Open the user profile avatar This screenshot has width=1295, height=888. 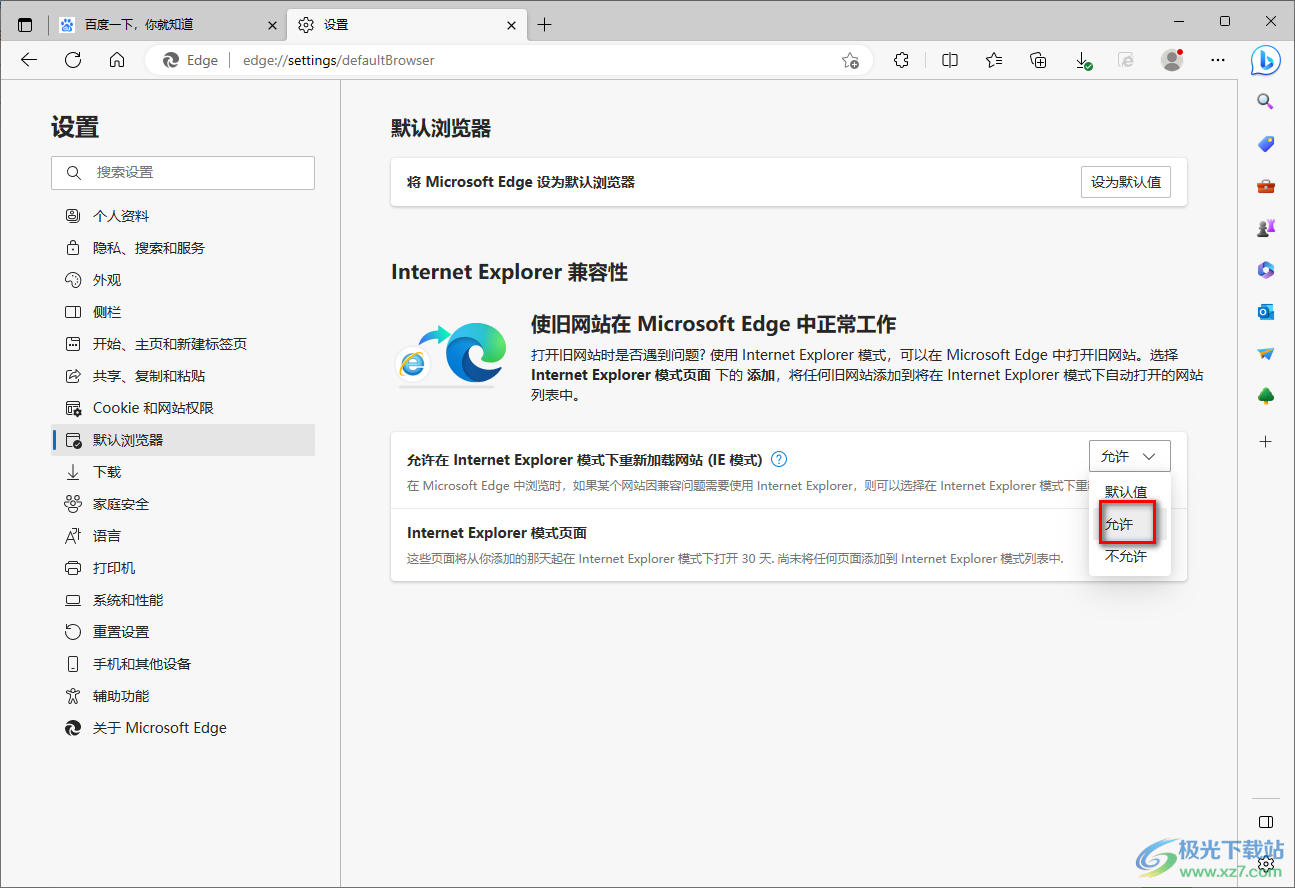pos(1172,60)
